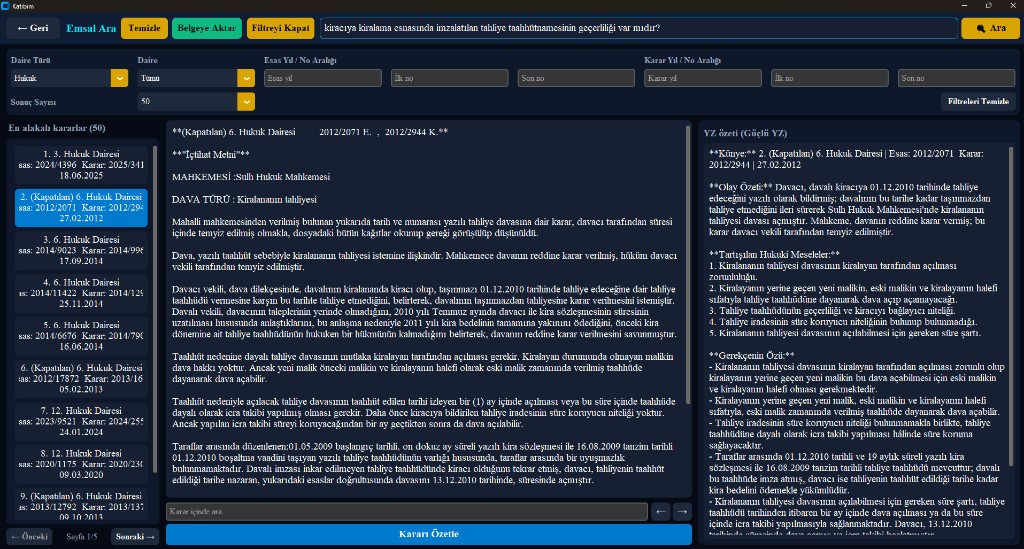Open result 9, Kapatılan 6. Hukuk Dairesi 2013/12792
1024x549 pixels.
[x=81, y=506]
